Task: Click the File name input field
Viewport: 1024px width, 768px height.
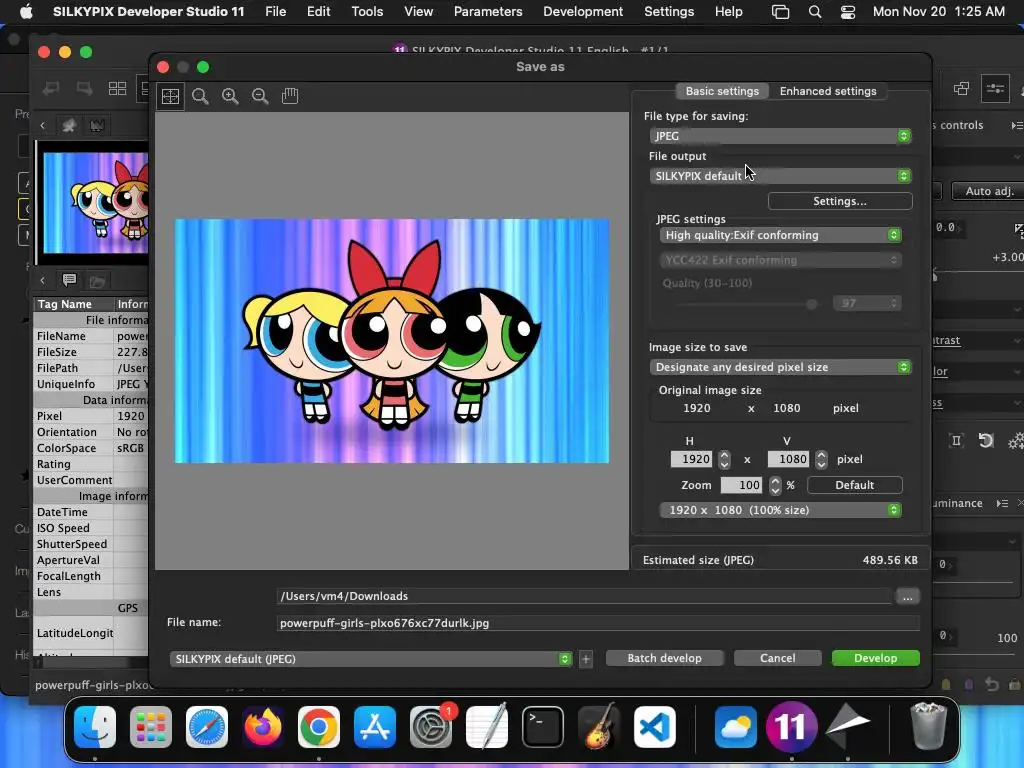Action: [x=598, y=623]
